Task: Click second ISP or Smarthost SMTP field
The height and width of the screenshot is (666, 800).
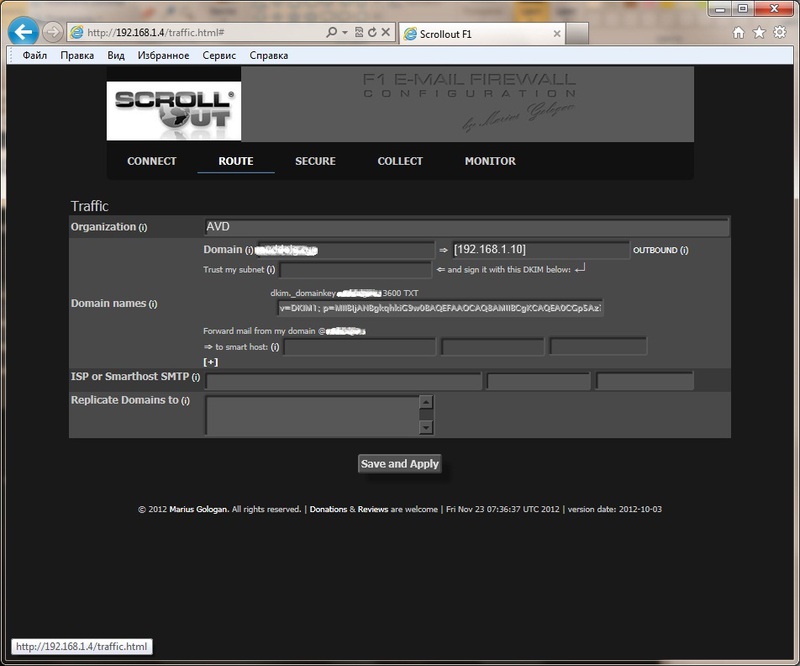Action: [538, 381]
